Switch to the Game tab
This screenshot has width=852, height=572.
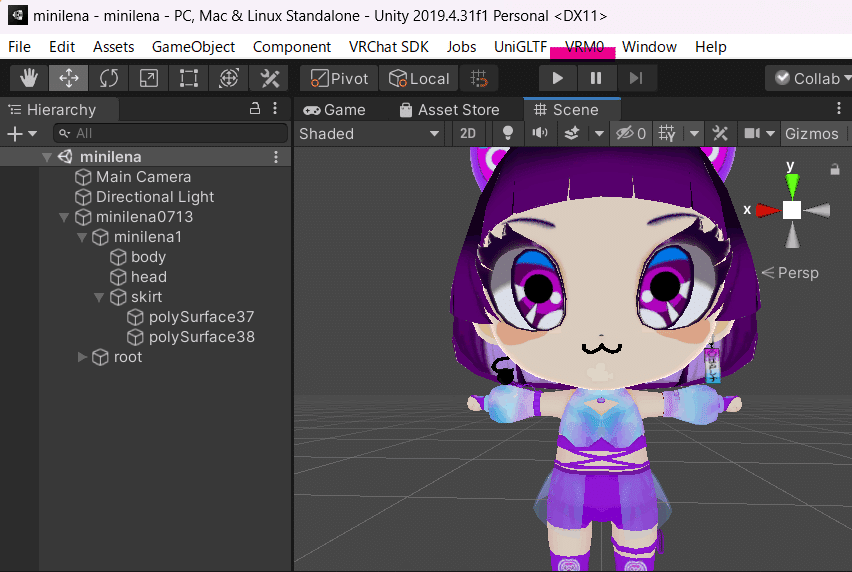coord(334,110)
